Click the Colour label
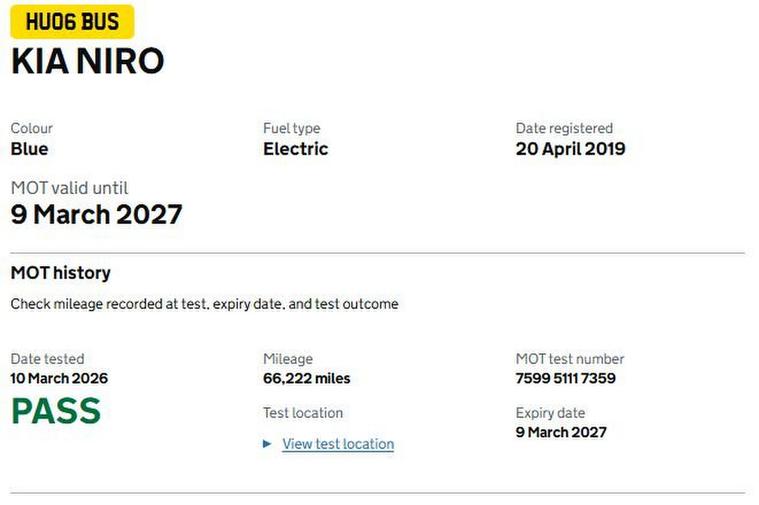 point(32,128)
